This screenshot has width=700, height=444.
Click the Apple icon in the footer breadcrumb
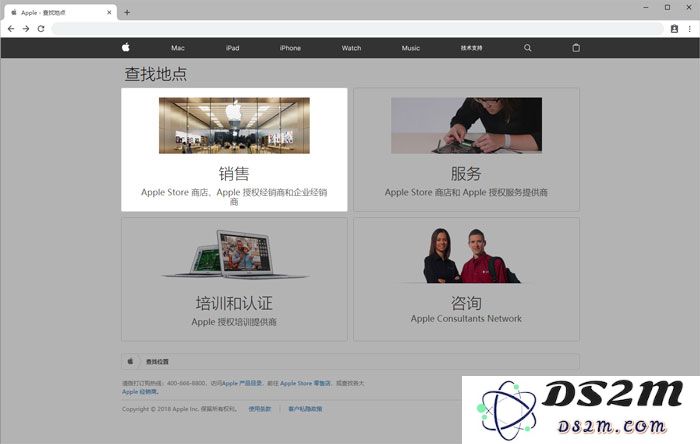(130, 361)
